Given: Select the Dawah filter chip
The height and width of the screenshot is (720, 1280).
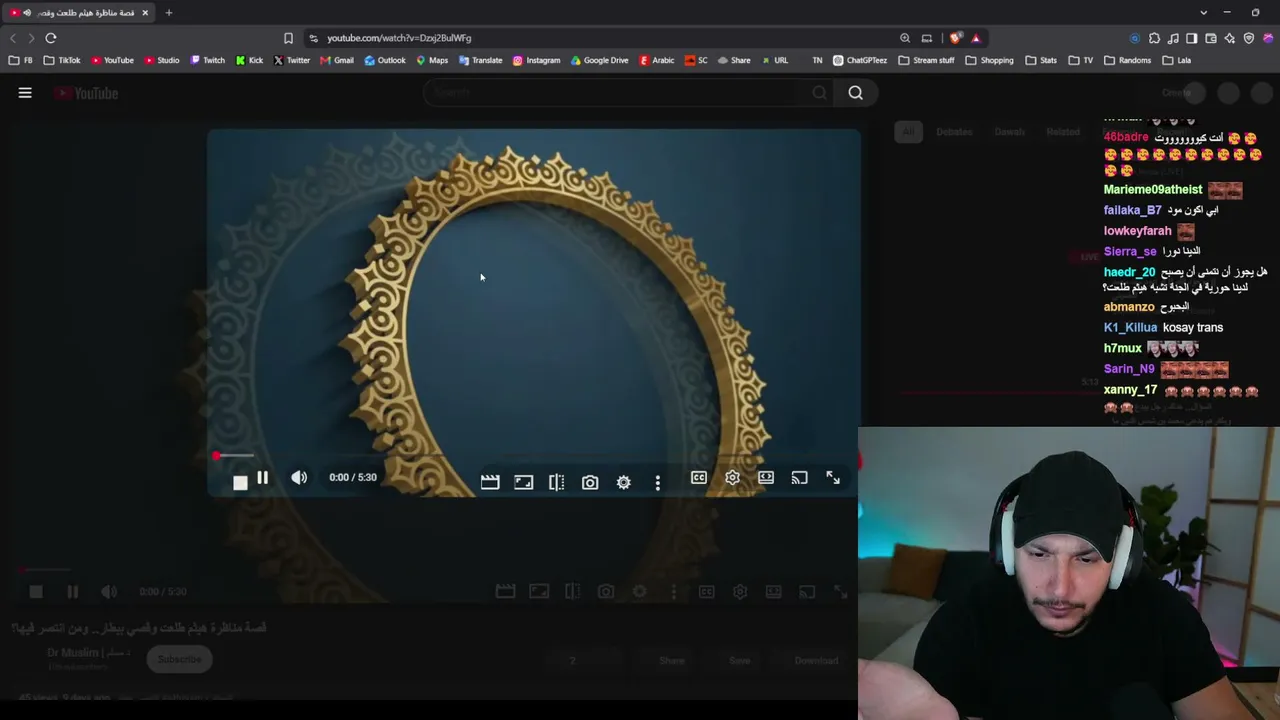Looking at the screenshot, I should tap(1009, 132).
